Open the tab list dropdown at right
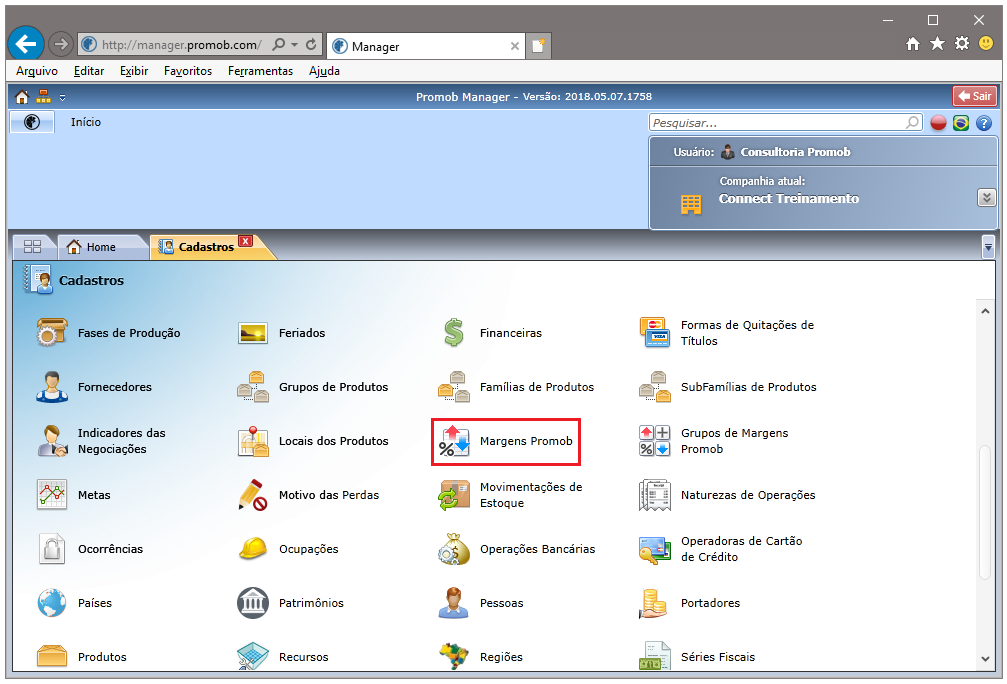Viewport: 1007px width, 684px height. pyautogui.click(x=988, y=247)
